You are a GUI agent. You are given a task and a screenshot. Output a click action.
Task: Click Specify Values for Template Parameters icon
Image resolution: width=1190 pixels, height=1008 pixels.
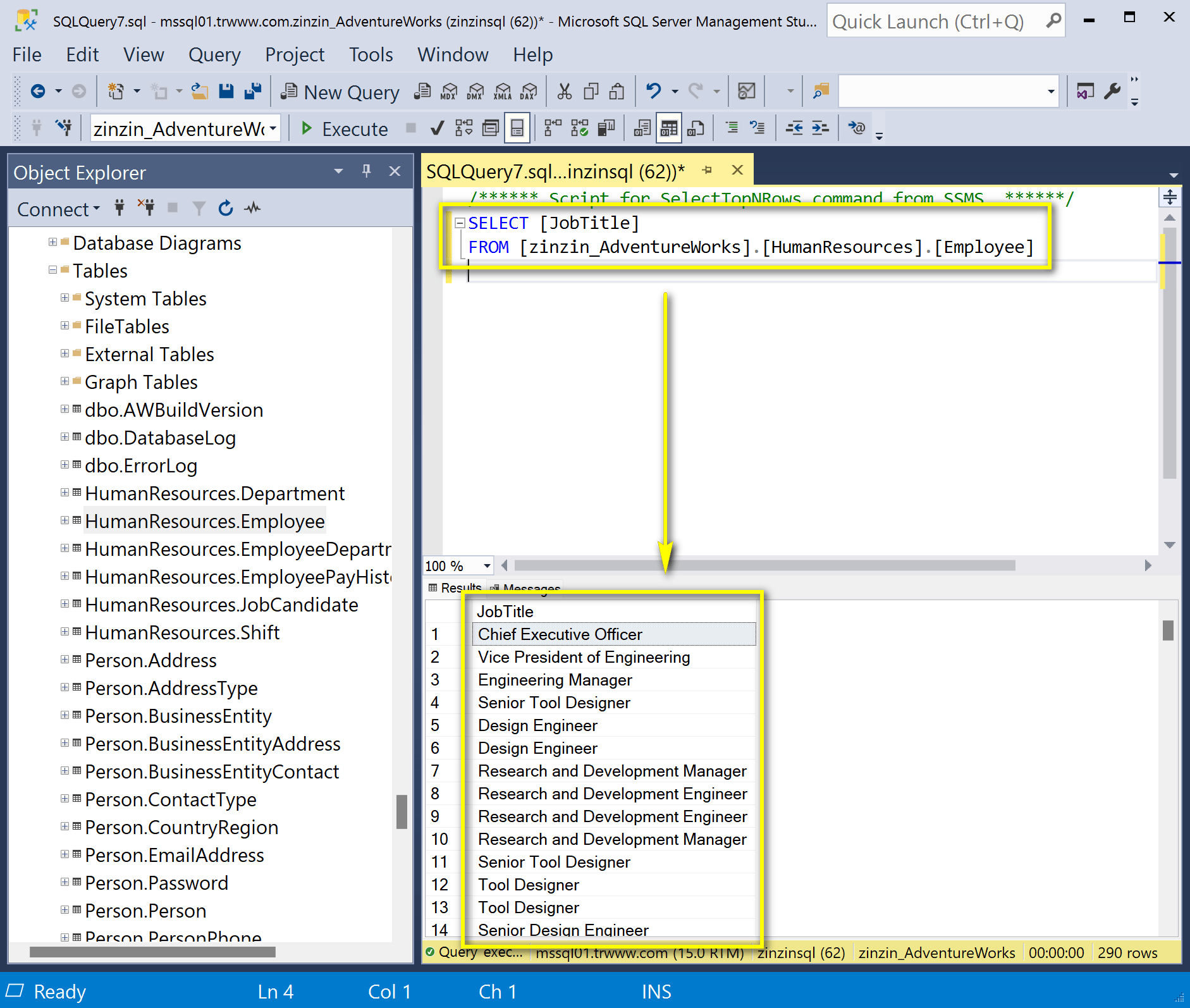point(857,128)
